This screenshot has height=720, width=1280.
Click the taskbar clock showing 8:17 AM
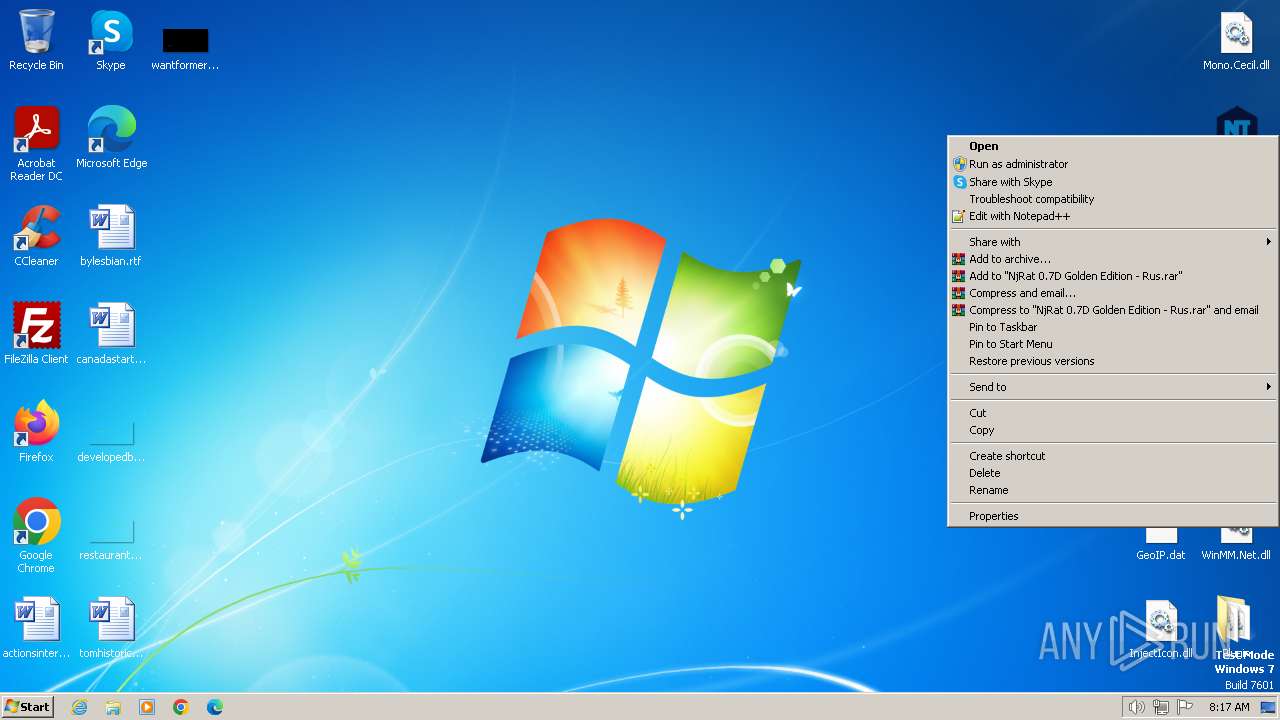(x=1229, y=707)
